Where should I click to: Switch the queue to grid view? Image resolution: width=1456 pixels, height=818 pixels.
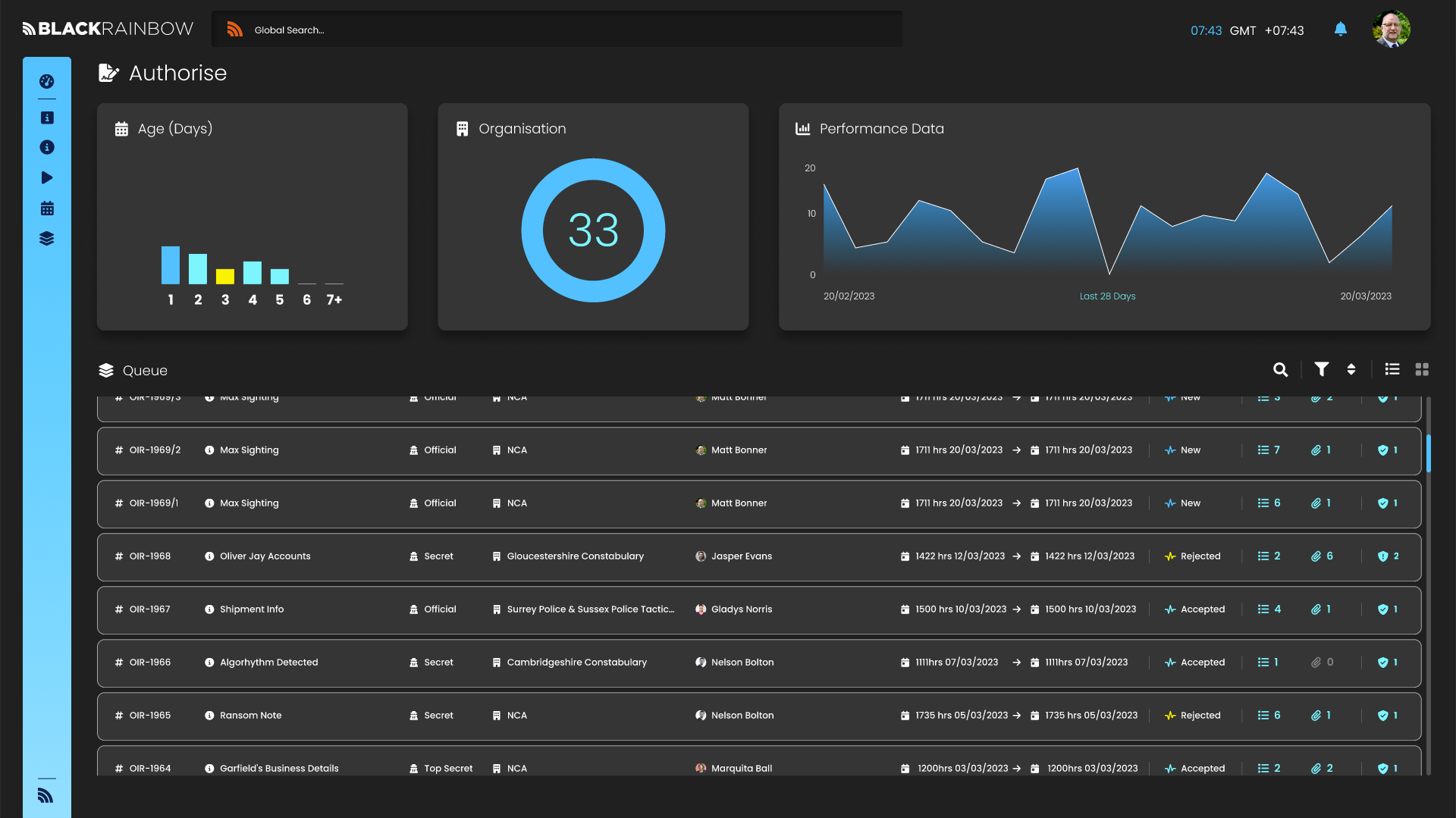[x=1423, y=370]
